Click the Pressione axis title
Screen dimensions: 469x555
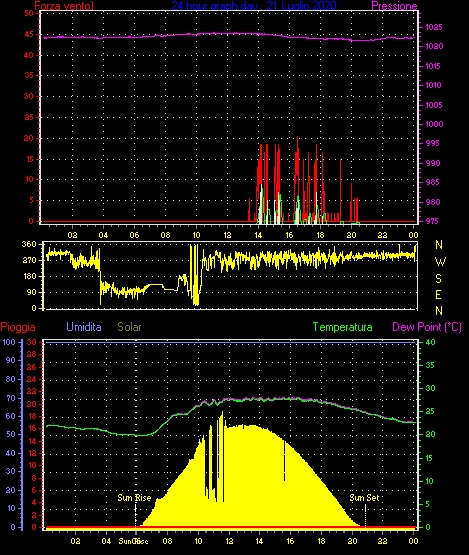394,6
